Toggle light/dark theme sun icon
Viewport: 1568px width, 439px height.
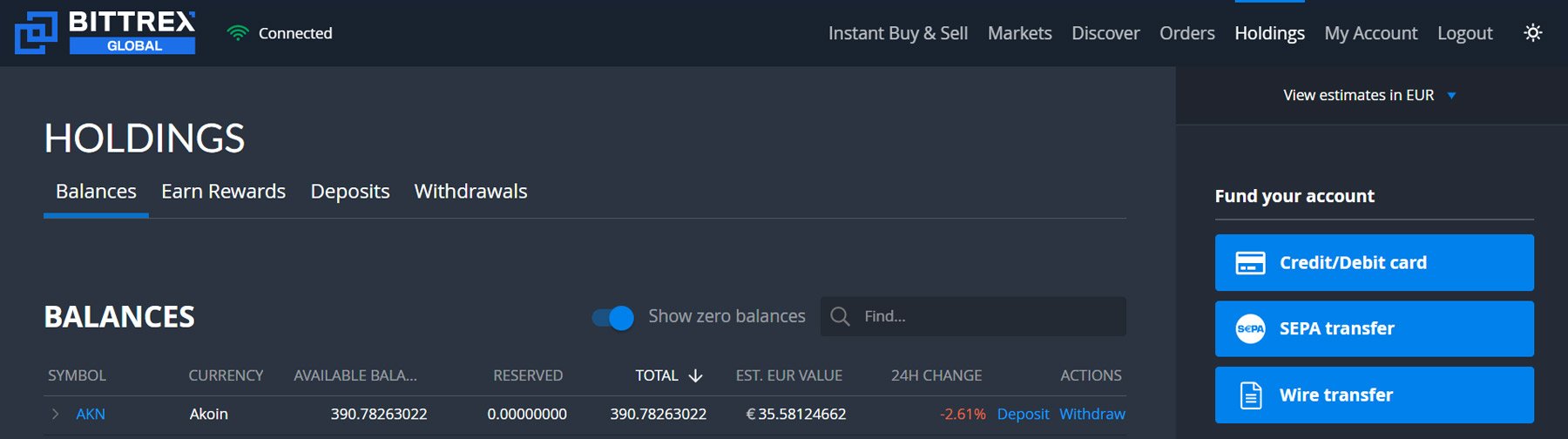[1532, 33]
